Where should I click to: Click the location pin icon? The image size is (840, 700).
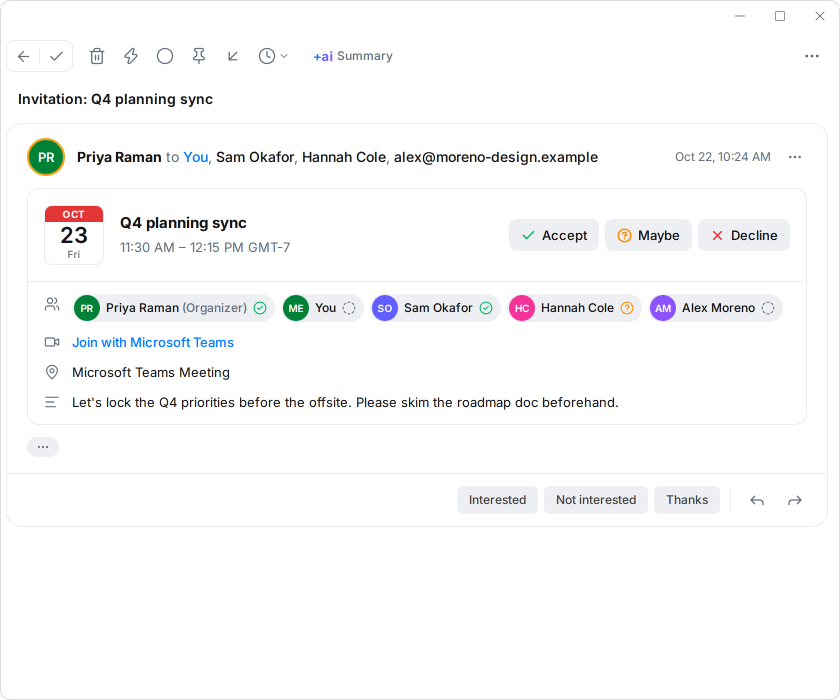[x=52, y=372]
